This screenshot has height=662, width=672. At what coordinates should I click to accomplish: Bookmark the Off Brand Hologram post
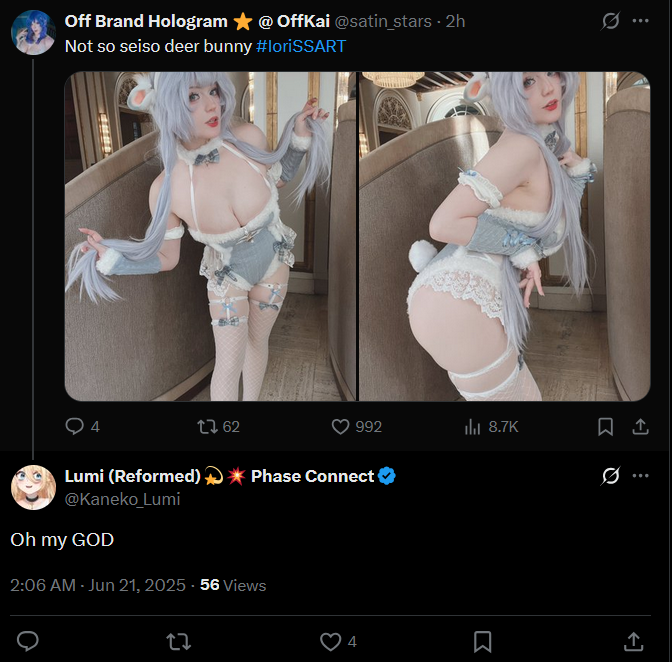pos(605,427)
